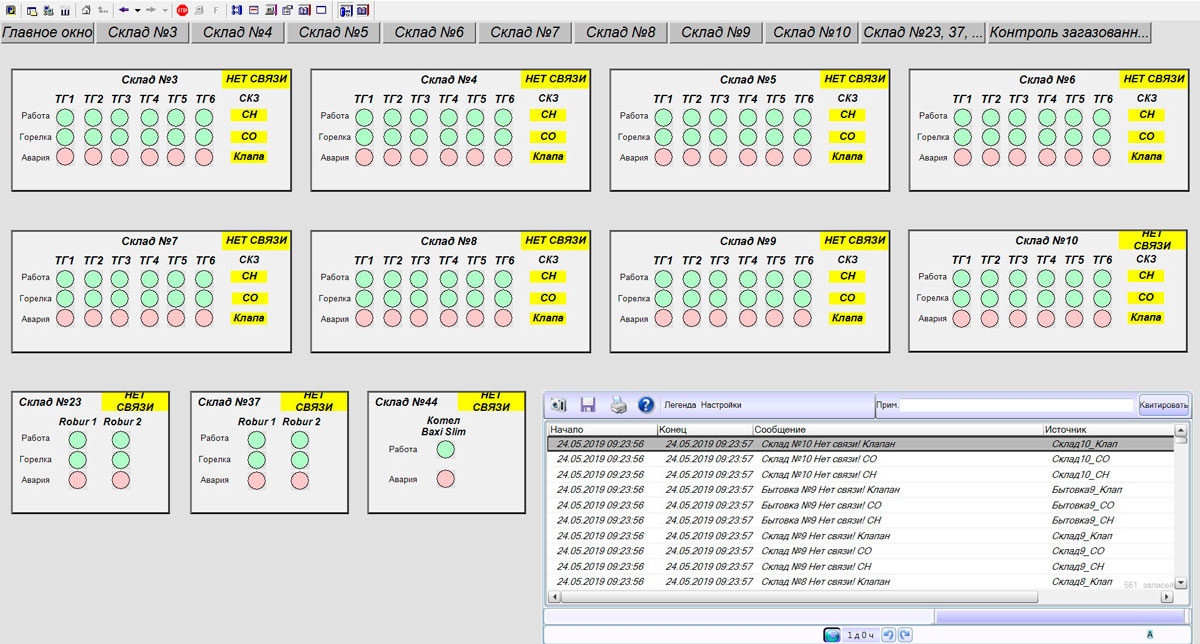This screenshot has width=1200, height=644.
Task: Click the undo arrow beside time range
Action: coord(889,635)
